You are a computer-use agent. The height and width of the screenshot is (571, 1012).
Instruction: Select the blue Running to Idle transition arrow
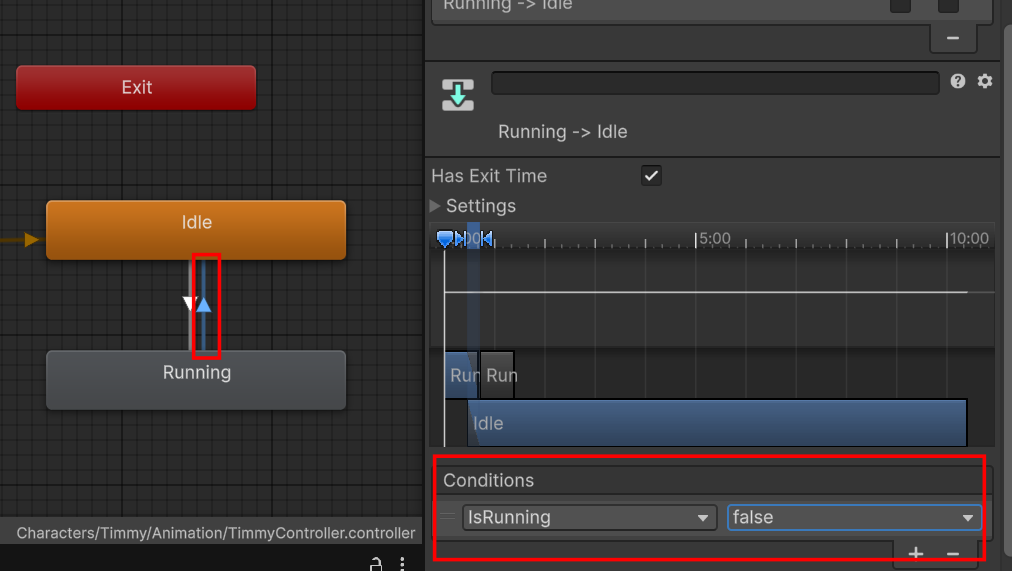click(204, 305)
